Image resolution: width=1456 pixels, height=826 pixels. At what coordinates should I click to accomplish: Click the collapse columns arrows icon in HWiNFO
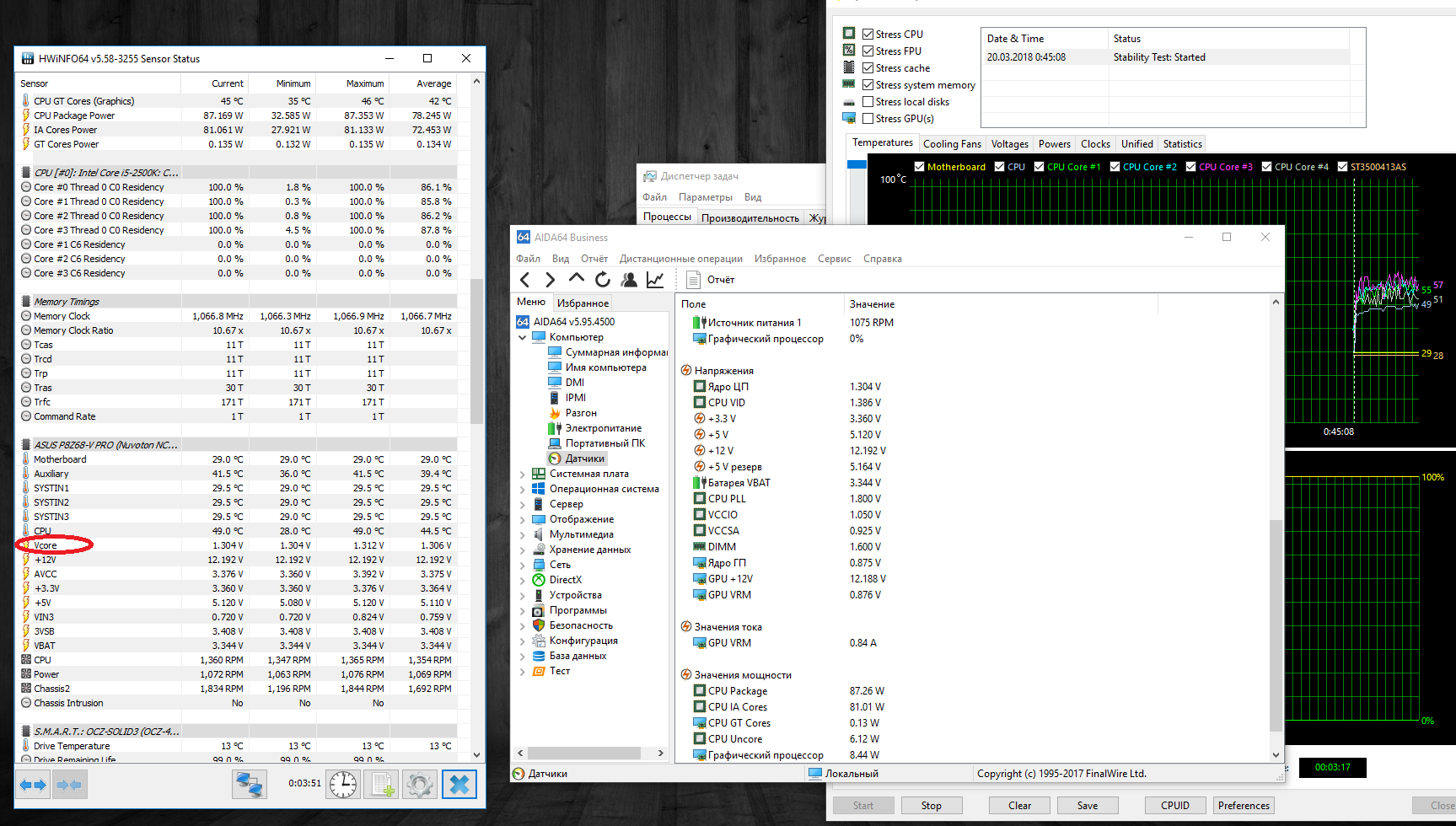pyautogui.click(x=69, y=785)
